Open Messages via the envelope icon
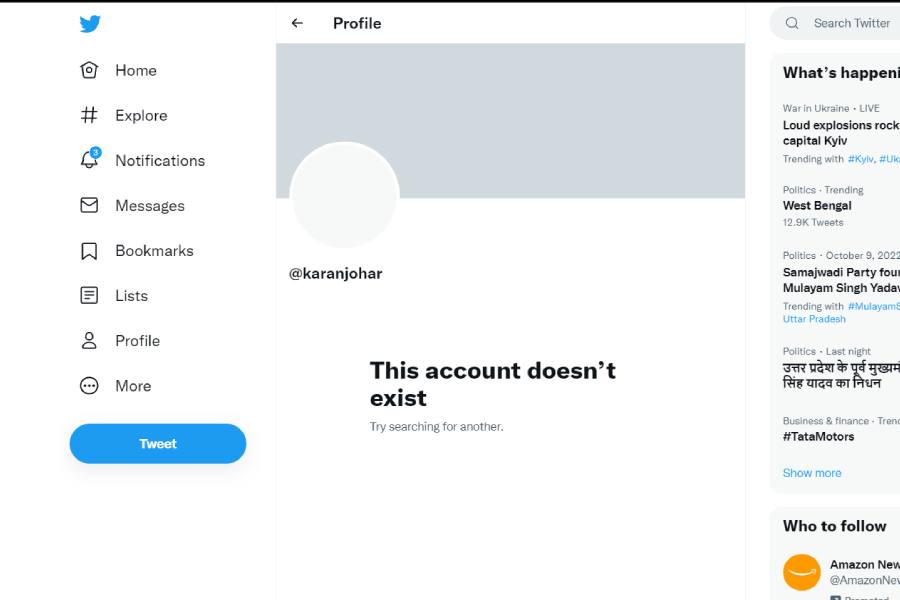This screenshot has width=900, height=600. 89,205
